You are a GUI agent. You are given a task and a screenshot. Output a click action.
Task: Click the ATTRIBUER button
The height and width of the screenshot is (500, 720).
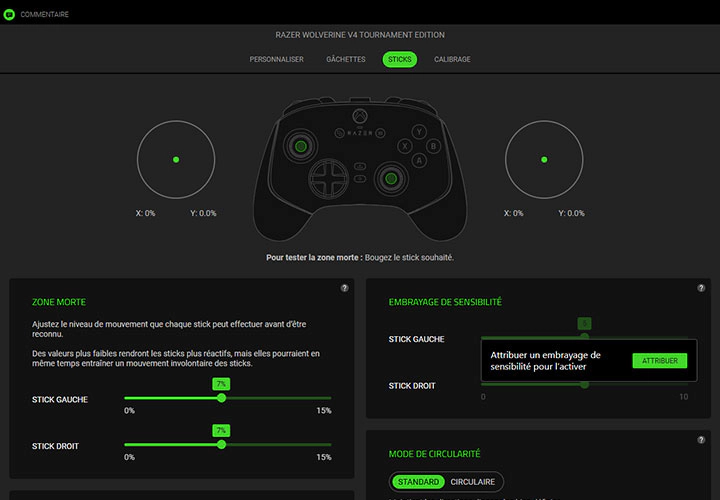[x=660, y=361]
